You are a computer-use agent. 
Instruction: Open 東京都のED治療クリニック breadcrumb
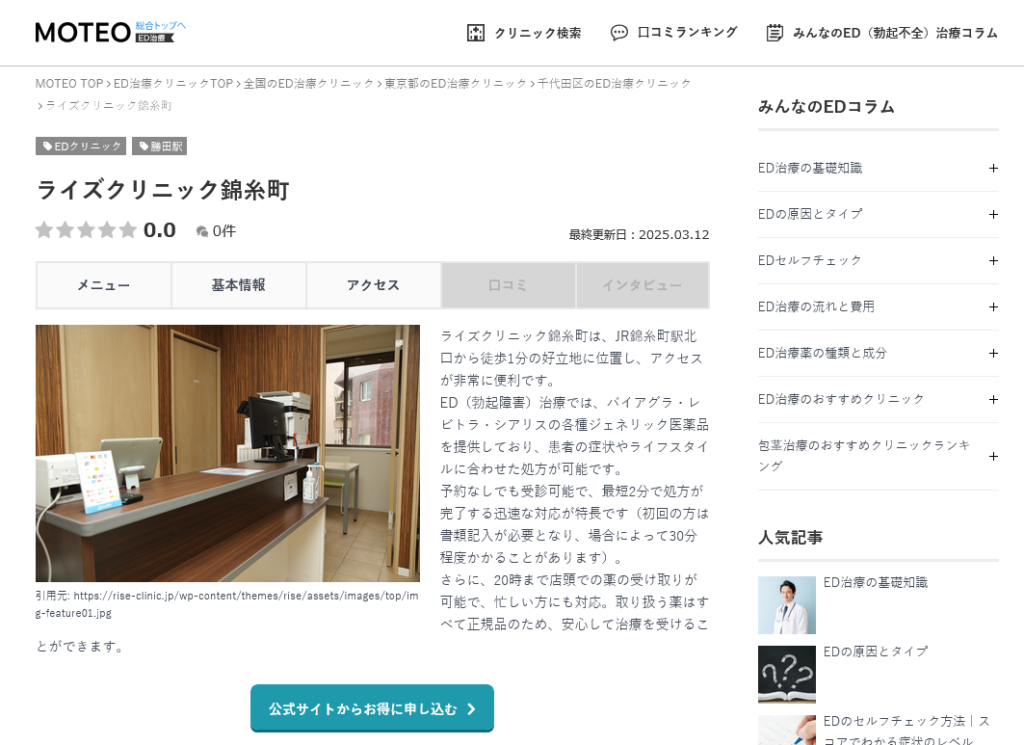tap(455, 84)
